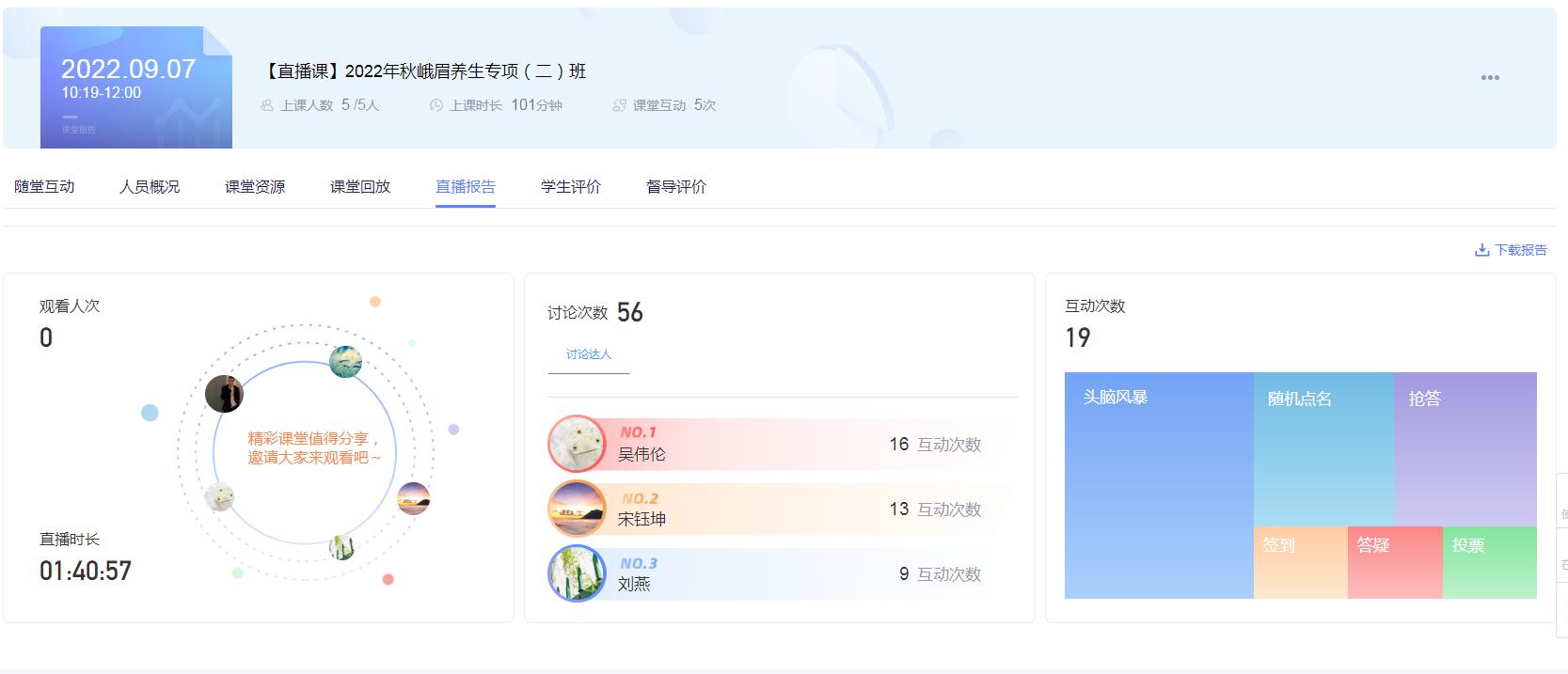Viewport: 1568px width, 674px height.
Task: Click the class duration clock icon
Action: click(436, 105)
